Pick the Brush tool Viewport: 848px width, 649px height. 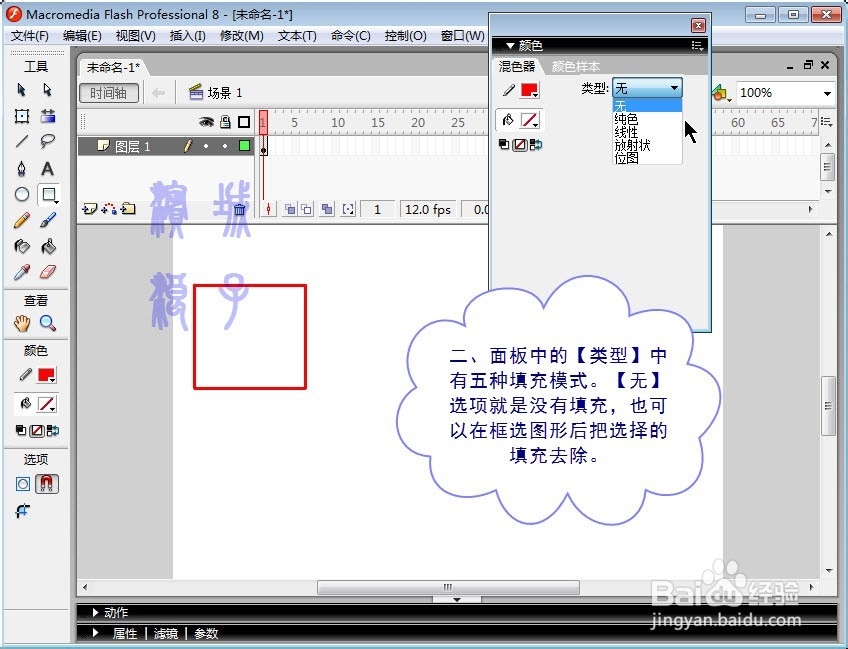point(48,220)
